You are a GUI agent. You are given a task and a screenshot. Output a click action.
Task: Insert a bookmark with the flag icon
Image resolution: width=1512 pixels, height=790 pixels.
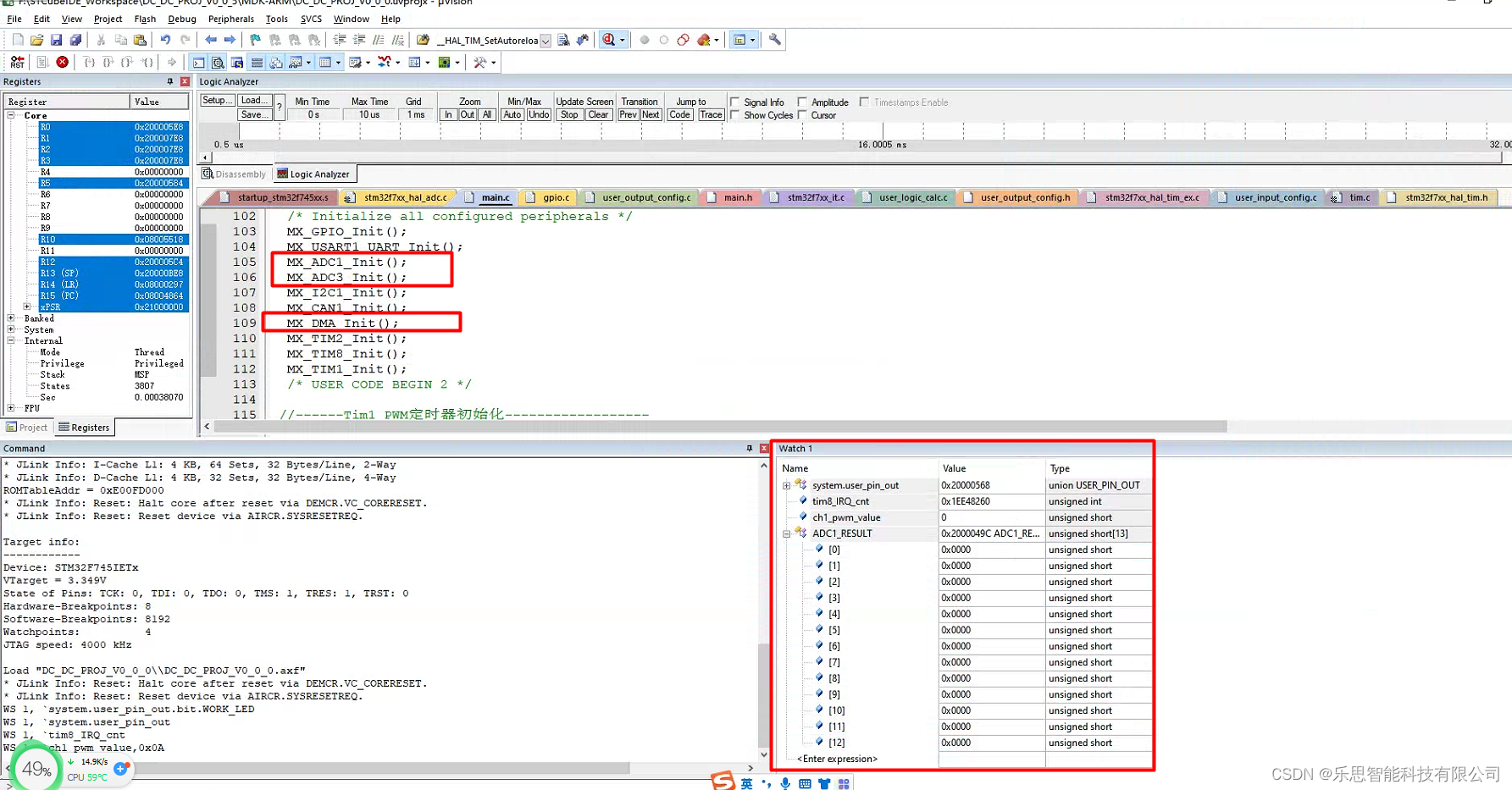pos(255,40)
